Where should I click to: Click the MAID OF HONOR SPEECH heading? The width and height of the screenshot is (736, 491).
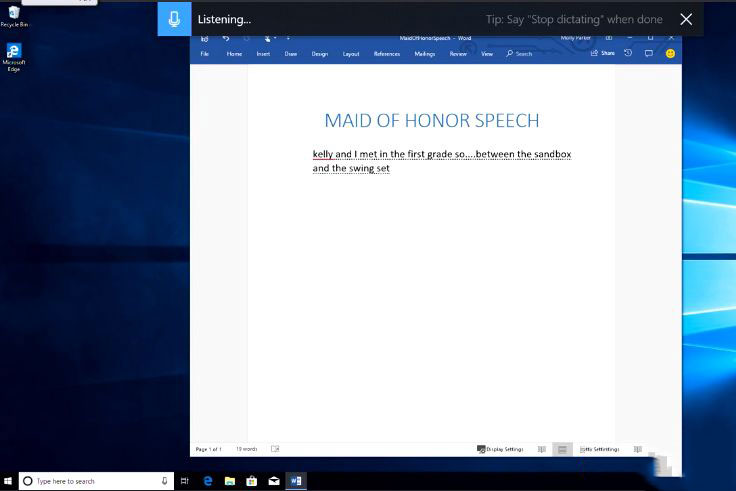431,121
